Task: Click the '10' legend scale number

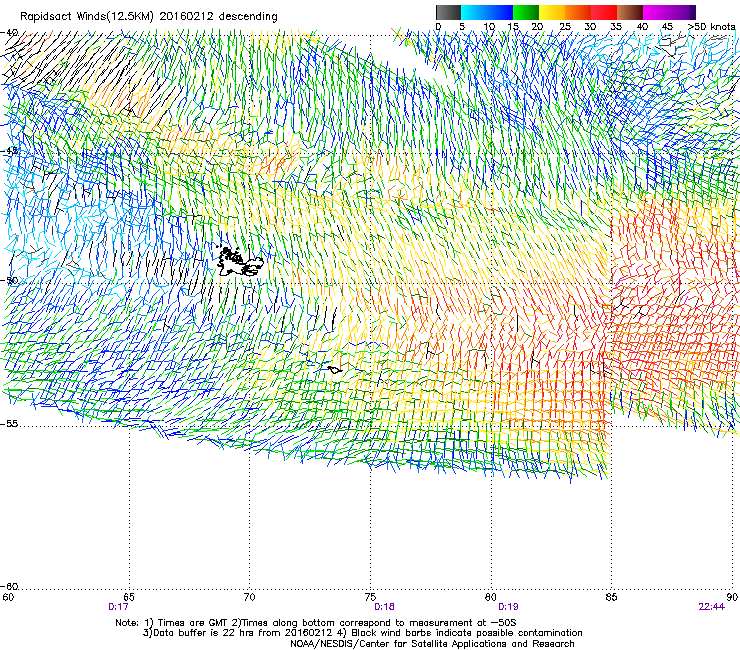Action: 489,27
